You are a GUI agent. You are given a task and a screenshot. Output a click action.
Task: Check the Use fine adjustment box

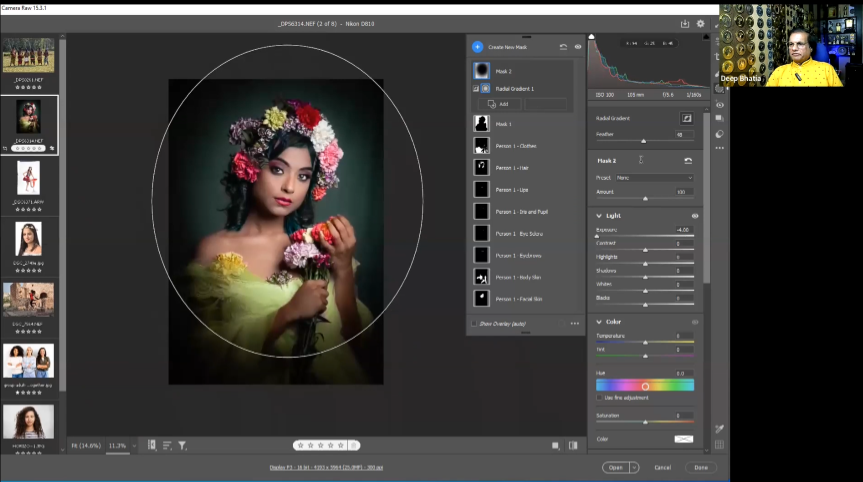pos(599,397)
